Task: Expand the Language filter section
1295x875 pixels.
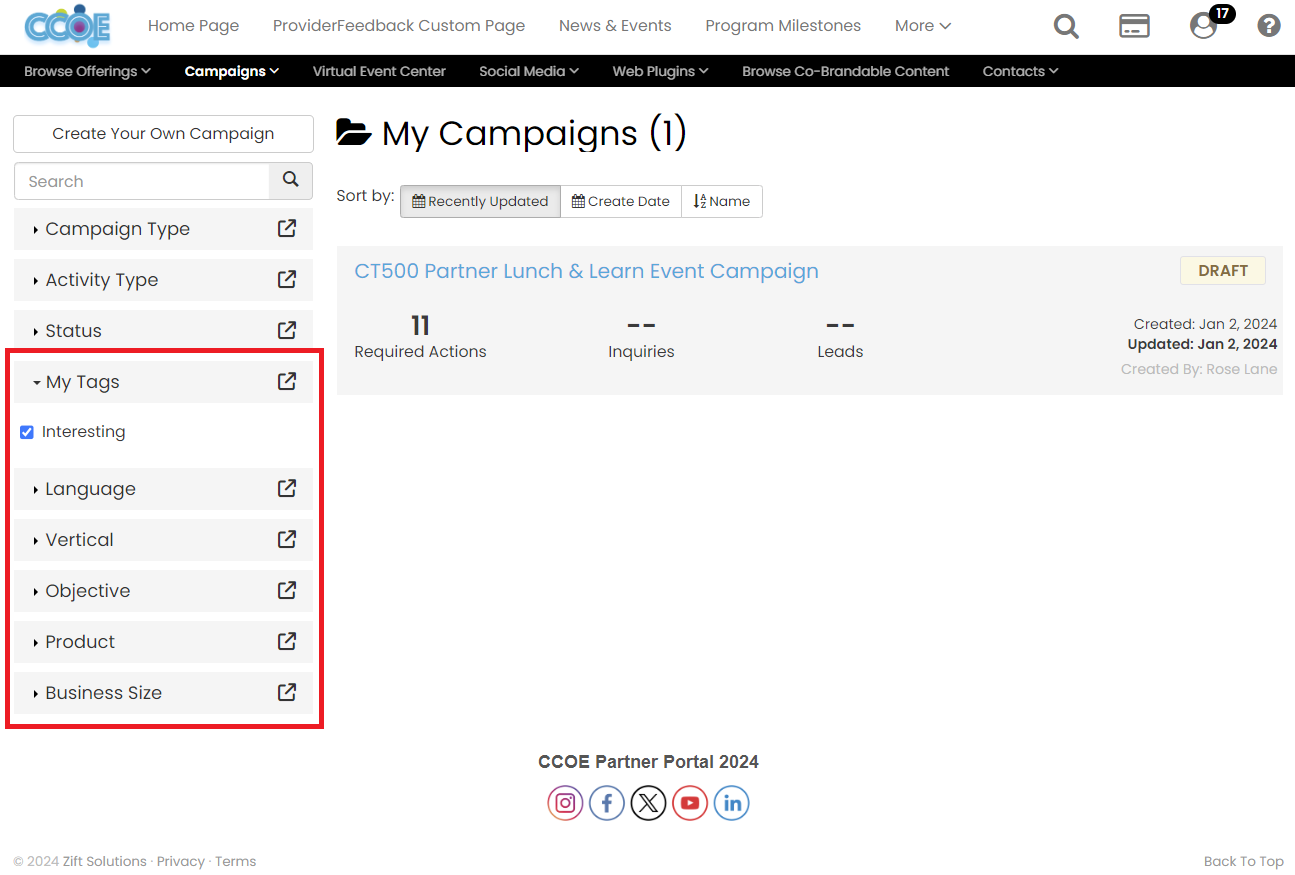Action: pyautogui.click(x=90, y=489)
